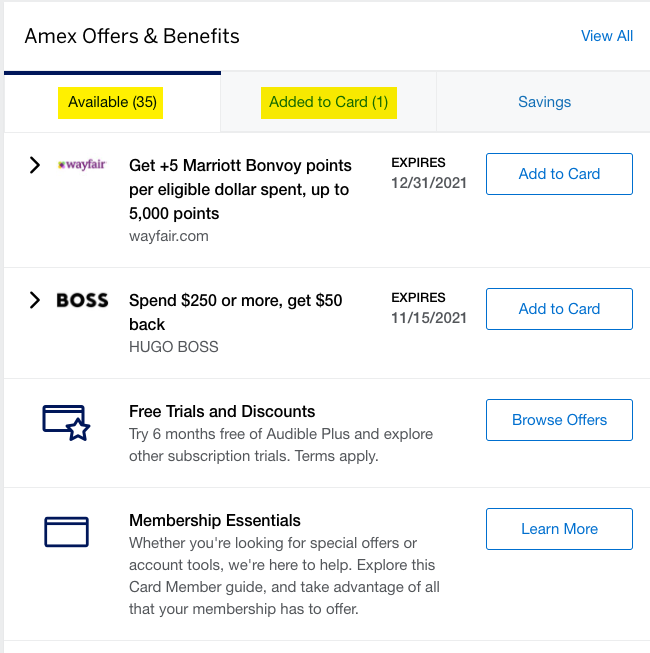
Task: Click the Membership Essentials heading
Action: [x=215, y=521]
